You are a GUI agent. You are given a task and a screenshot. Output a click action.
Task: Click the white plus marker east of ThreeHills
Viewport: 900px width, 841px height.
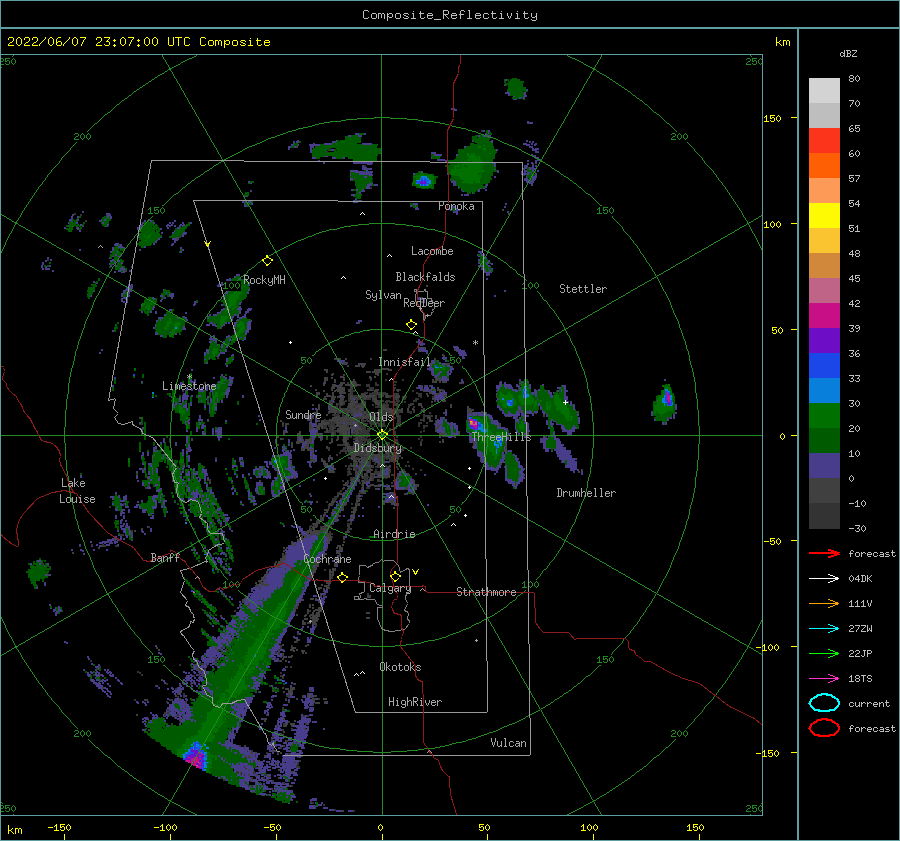[565, 402]
